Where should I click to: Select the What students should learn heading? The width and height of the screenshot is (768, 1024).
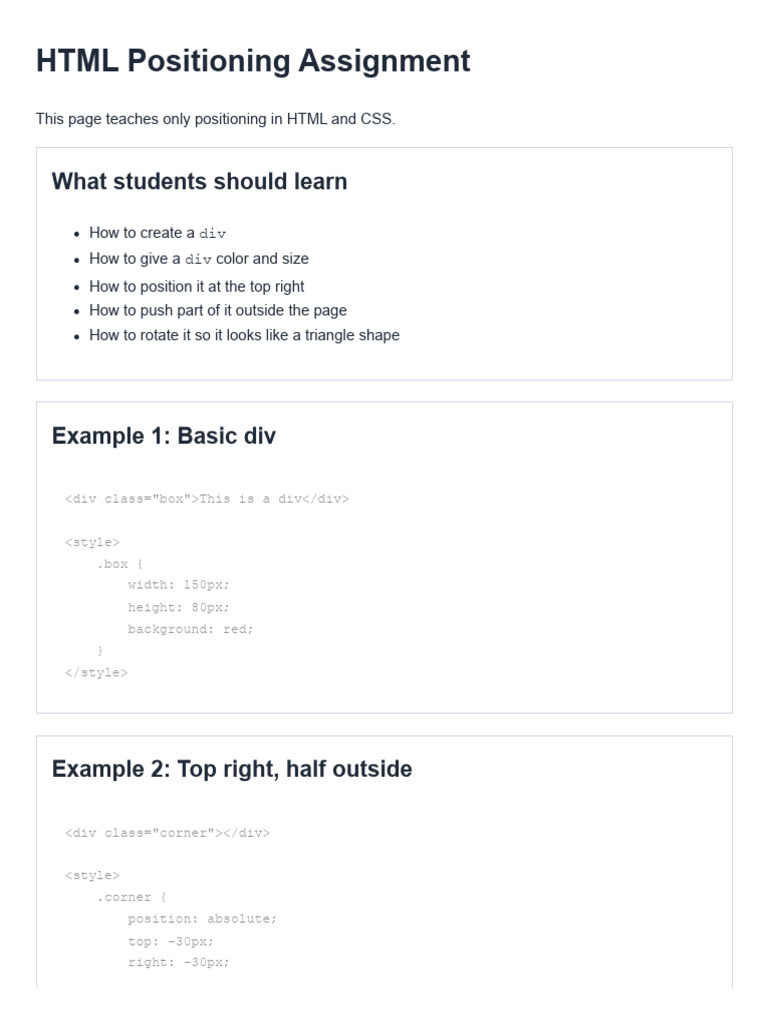tap(199, 181)
